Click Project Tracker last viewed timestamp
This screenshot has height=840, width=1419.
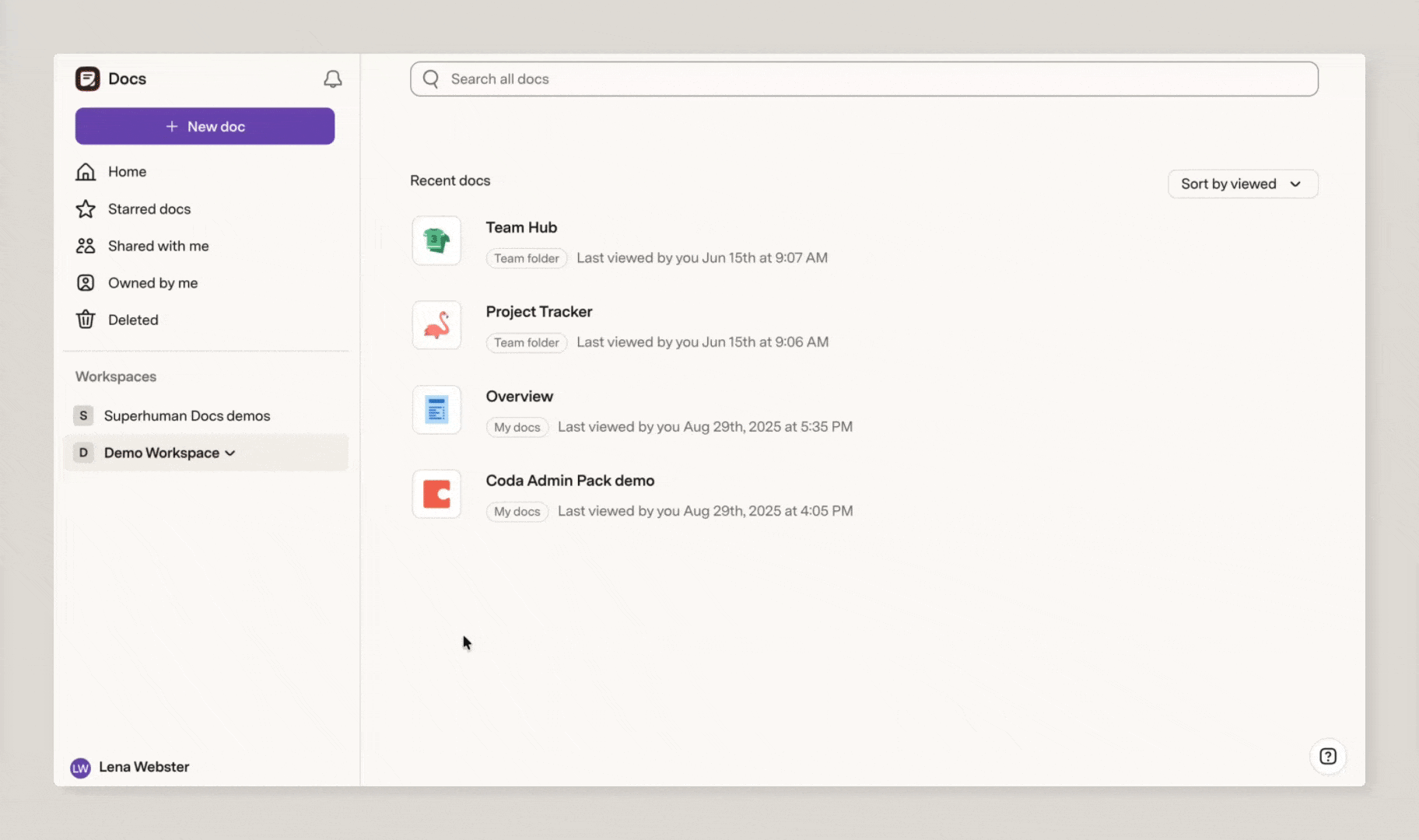(x=702, y=342)
